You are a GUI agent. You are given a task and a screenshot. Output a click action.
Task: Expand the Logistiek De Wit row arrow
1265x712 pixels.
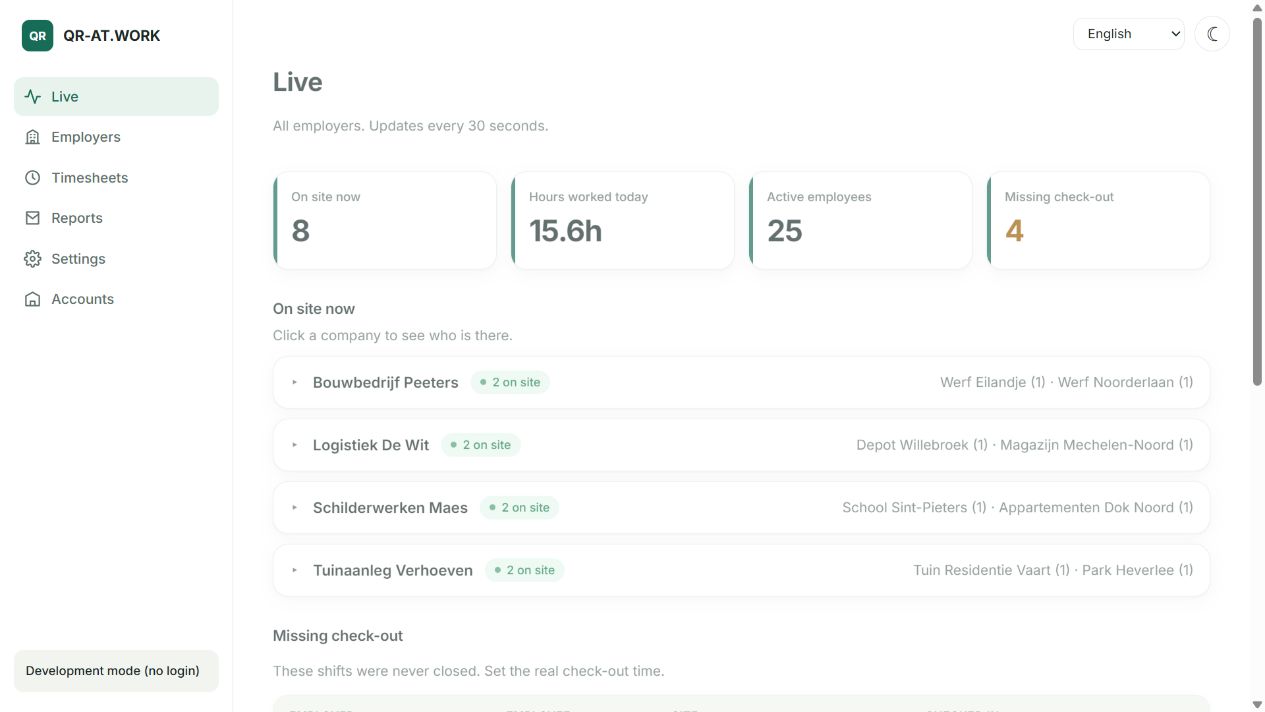[295, 445]
